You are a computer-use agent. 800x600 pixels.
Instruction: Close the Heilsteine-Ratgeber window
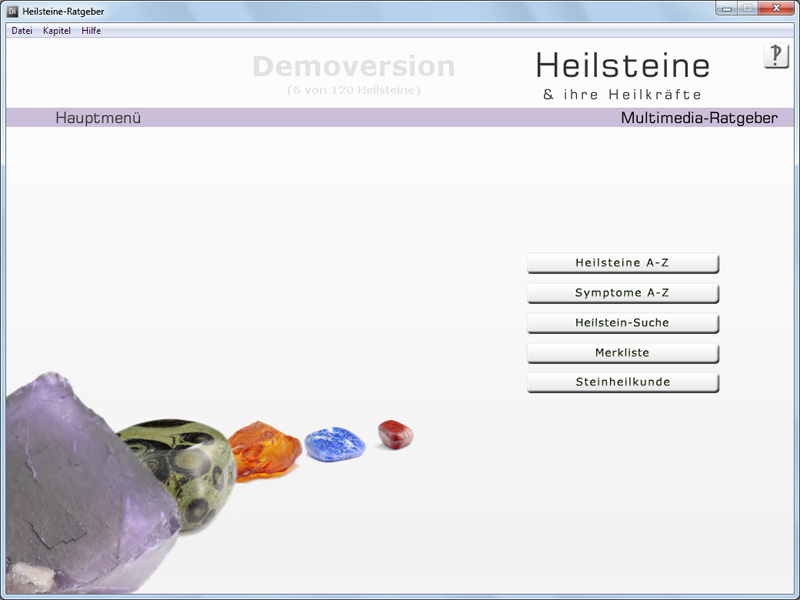tap(776, 9)
